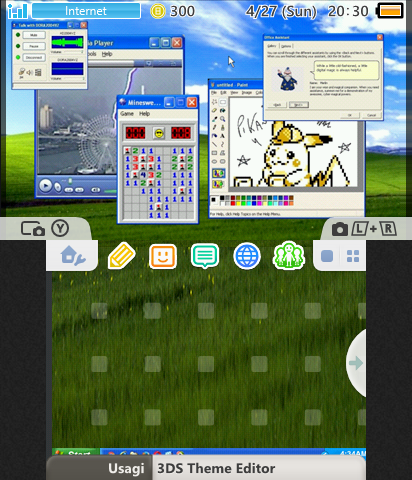Click the Minesweeper smiley face button
412x480 pixels.
[159, 133]
